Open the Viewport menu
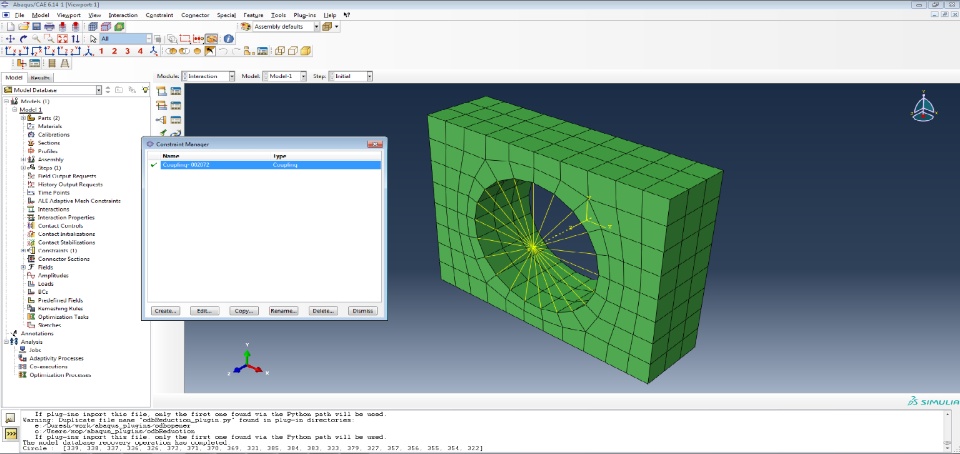Viewport: 960px width, 454px height. click(68, 15)
